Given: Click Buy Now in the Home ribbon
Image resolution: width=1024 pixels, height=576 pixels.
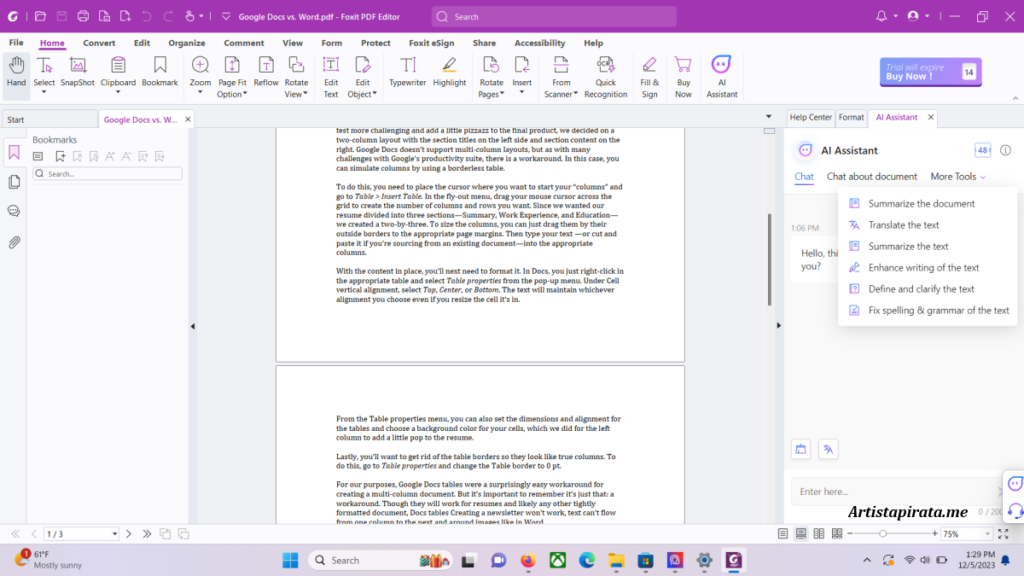Looking at the screenshot, I should pos(686,72).
